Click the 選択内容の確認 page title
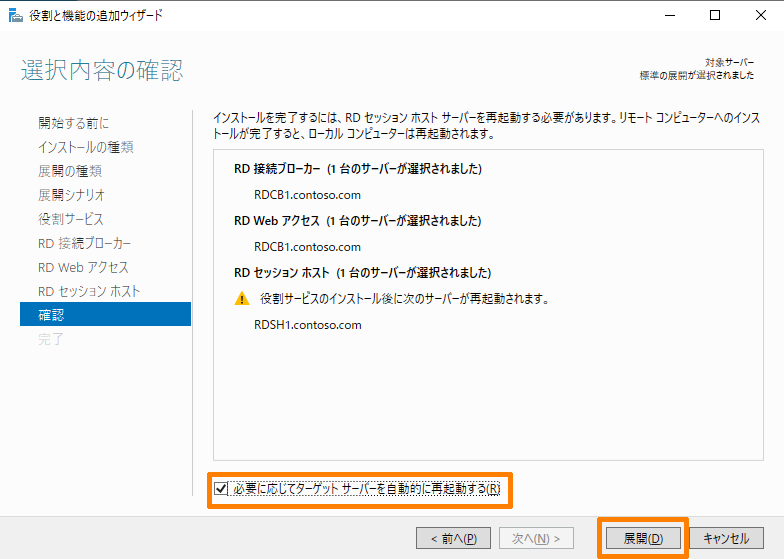 click(102, 70)
